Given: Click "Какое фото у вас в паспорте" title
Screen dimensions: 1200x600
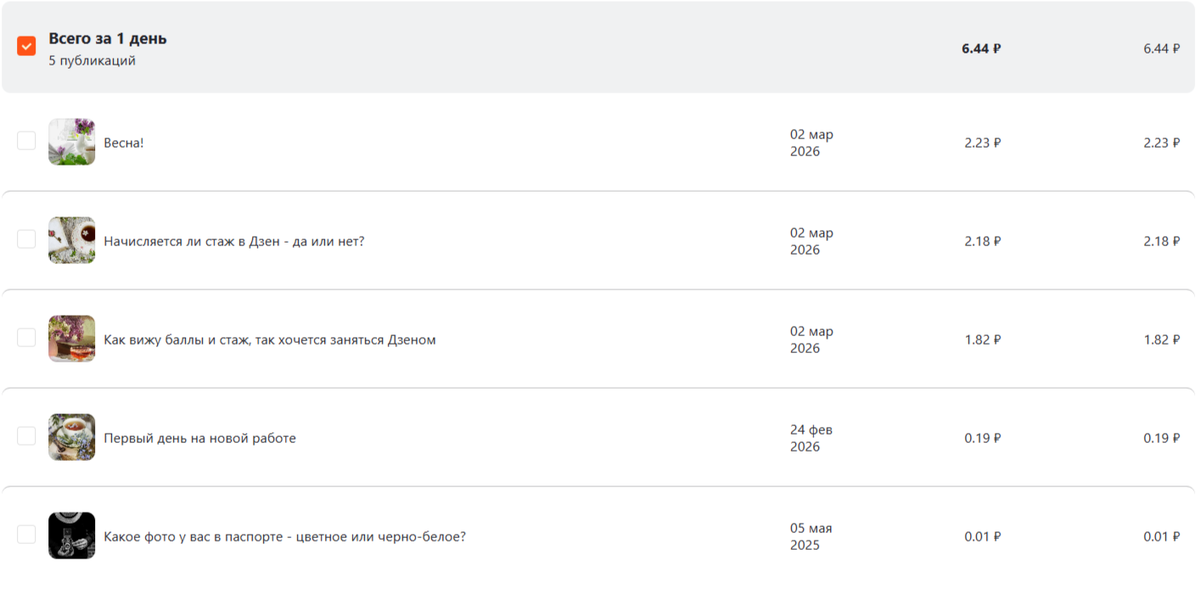Looking at the screenshot, I should click(285, 537).
